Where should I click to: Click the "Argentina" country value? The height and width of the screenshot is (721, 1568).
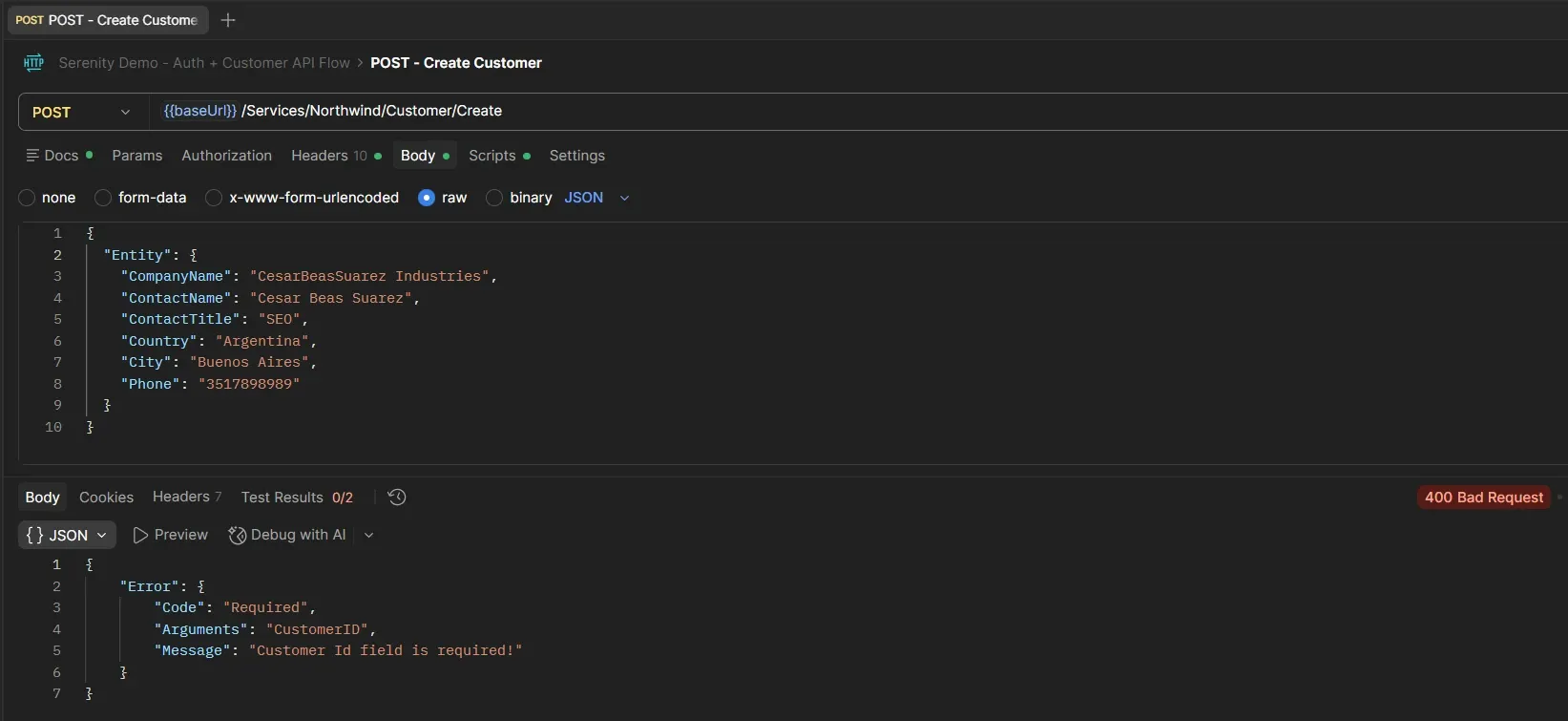click(262, 341)
